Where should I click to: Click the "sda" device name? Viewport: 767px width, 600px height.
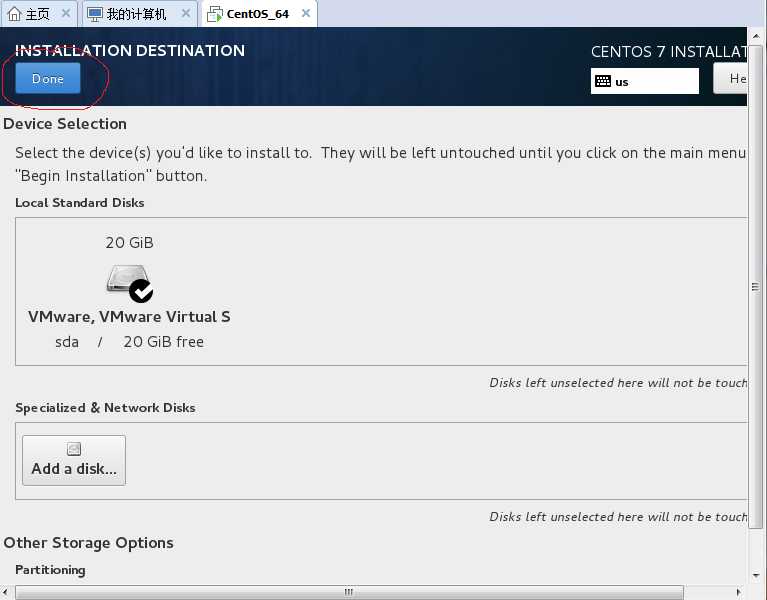coord(67,341)
